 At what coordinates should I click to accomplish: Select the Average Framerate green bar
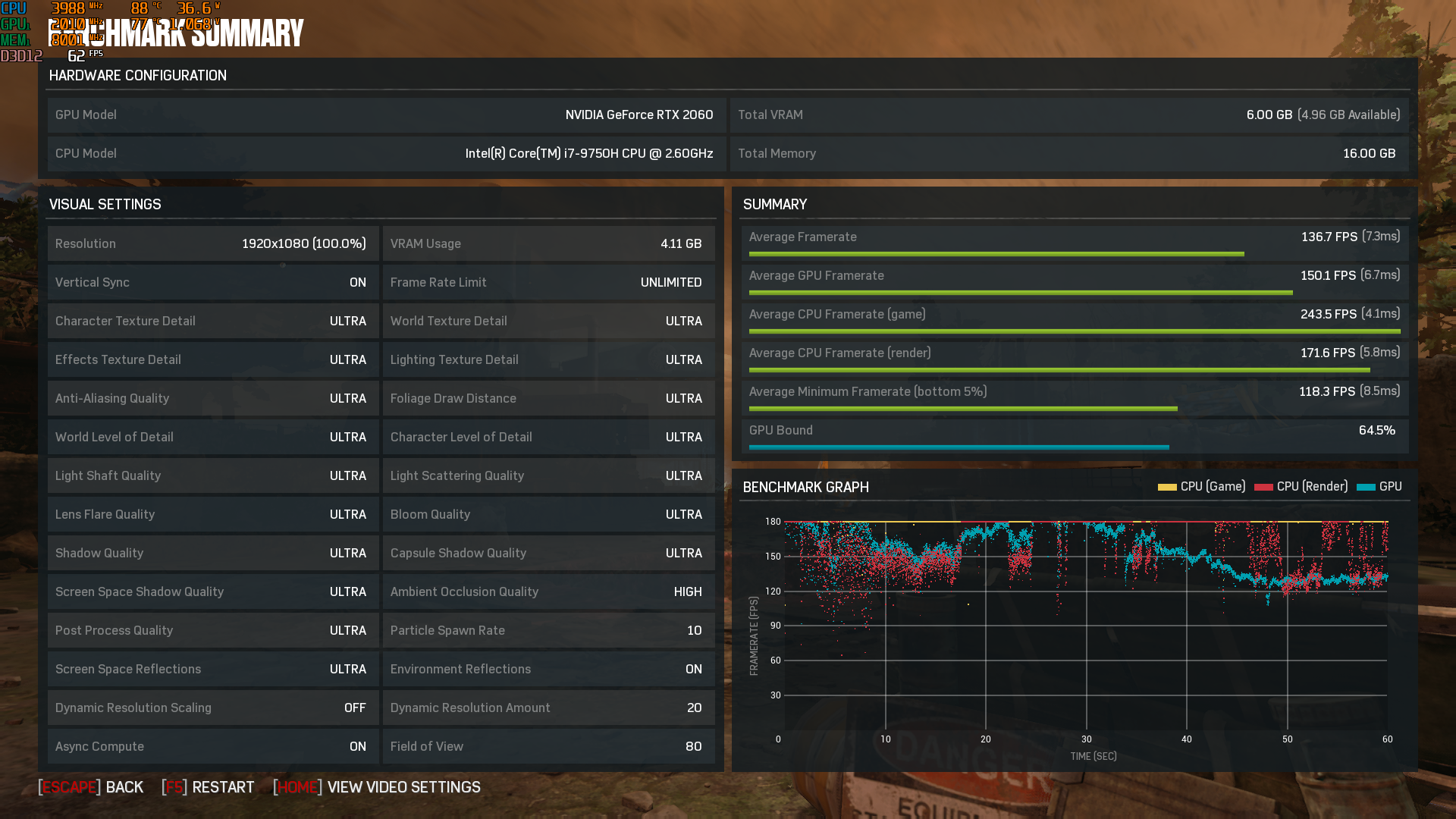tap(996, 254)
